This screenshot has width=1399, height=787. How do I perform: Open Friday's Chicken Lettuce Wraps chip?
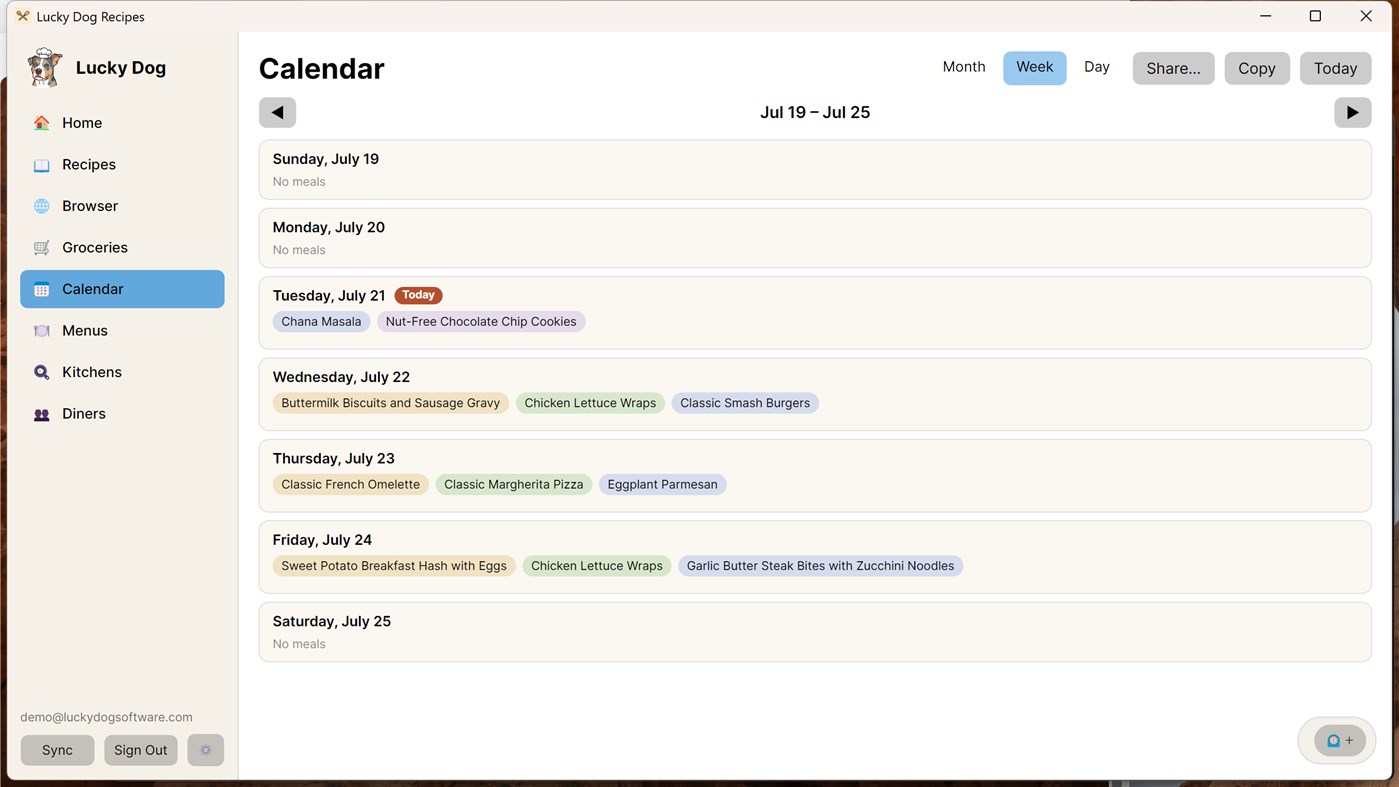click(x=597, y=566)
